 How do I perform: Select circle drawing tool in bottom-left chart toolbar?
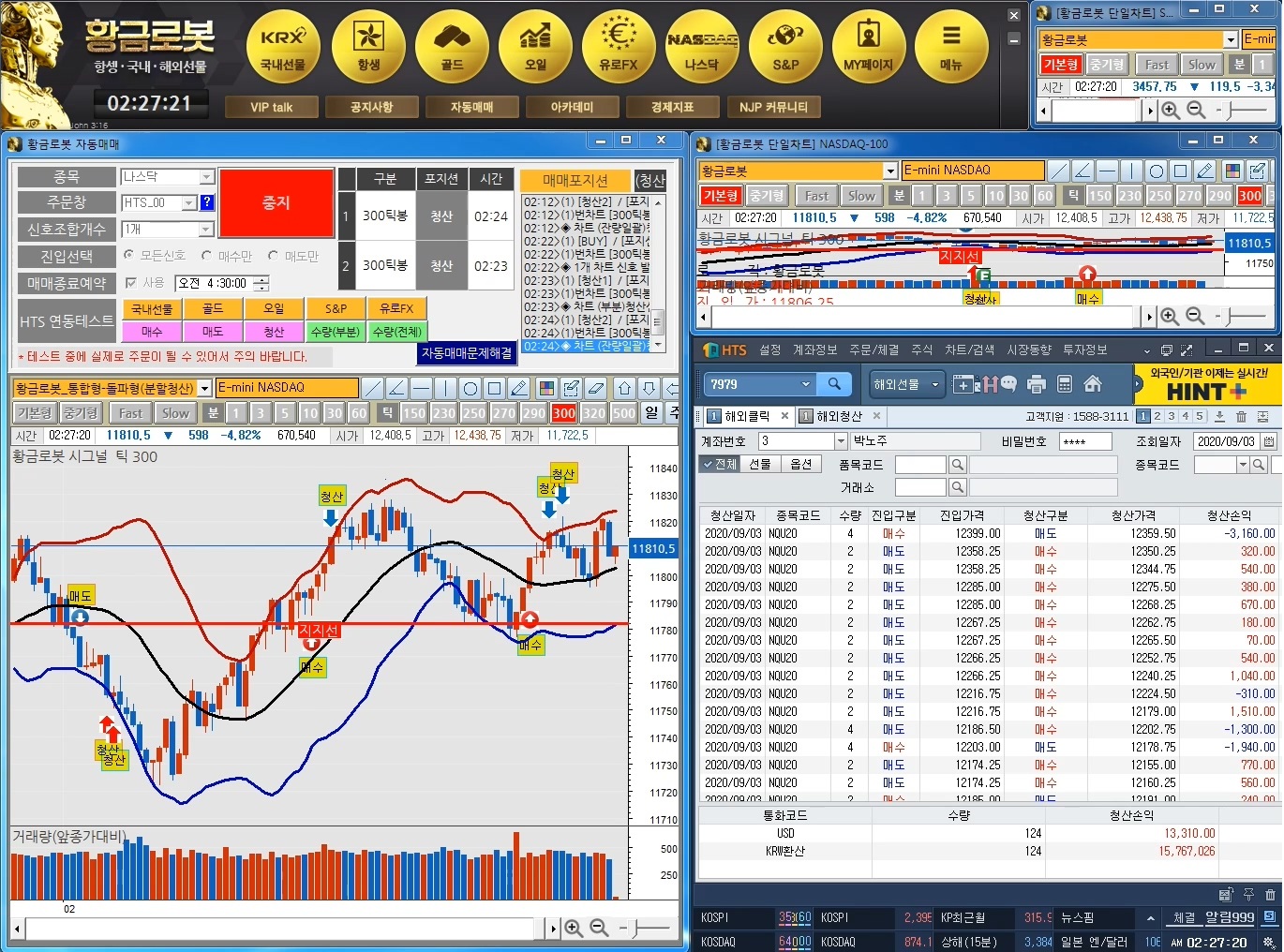[x=470, y=388]
